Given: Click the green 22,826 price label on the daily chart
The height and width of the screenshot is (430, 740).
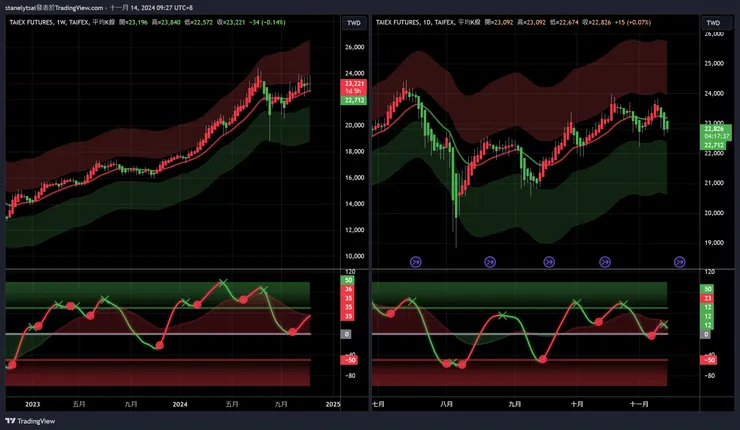Looking at the screenshot, I should (715, 129).
